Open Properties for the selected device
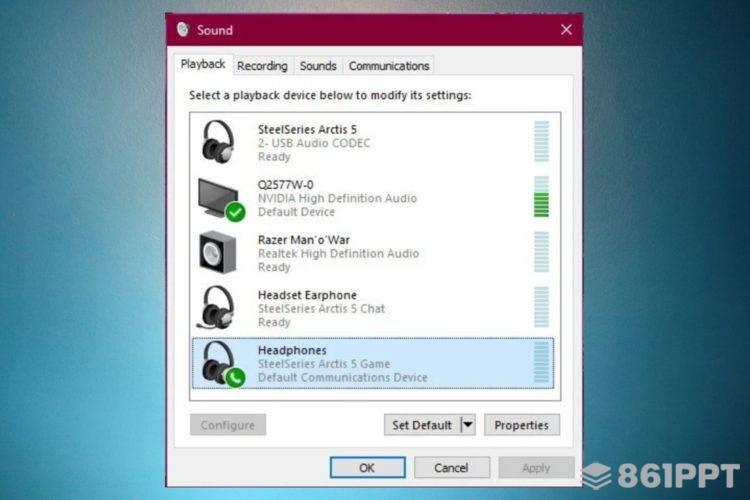750x500 pixels. (x=521, y=425)
